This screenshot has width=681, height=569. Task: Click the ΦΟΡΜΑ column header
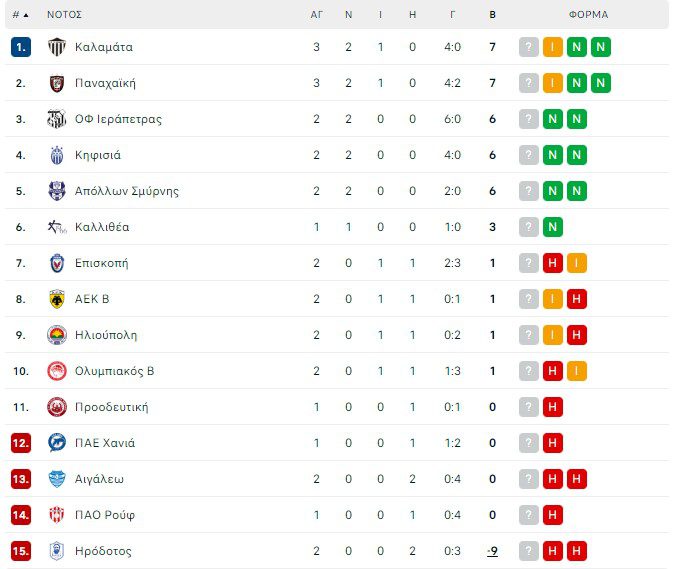coord(588,15)
